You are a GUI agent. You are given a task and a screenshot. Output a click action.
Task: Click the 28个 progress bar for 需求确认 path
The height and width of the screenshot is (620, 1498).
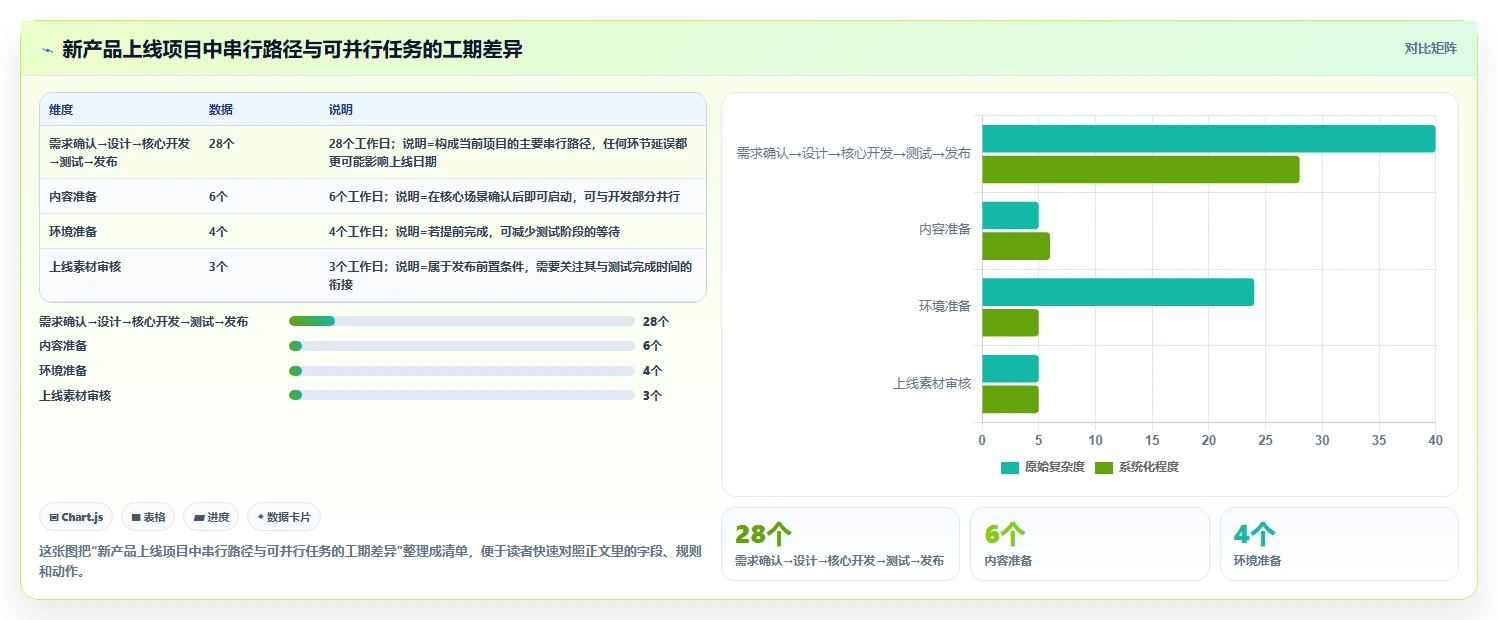click(461, 321)
